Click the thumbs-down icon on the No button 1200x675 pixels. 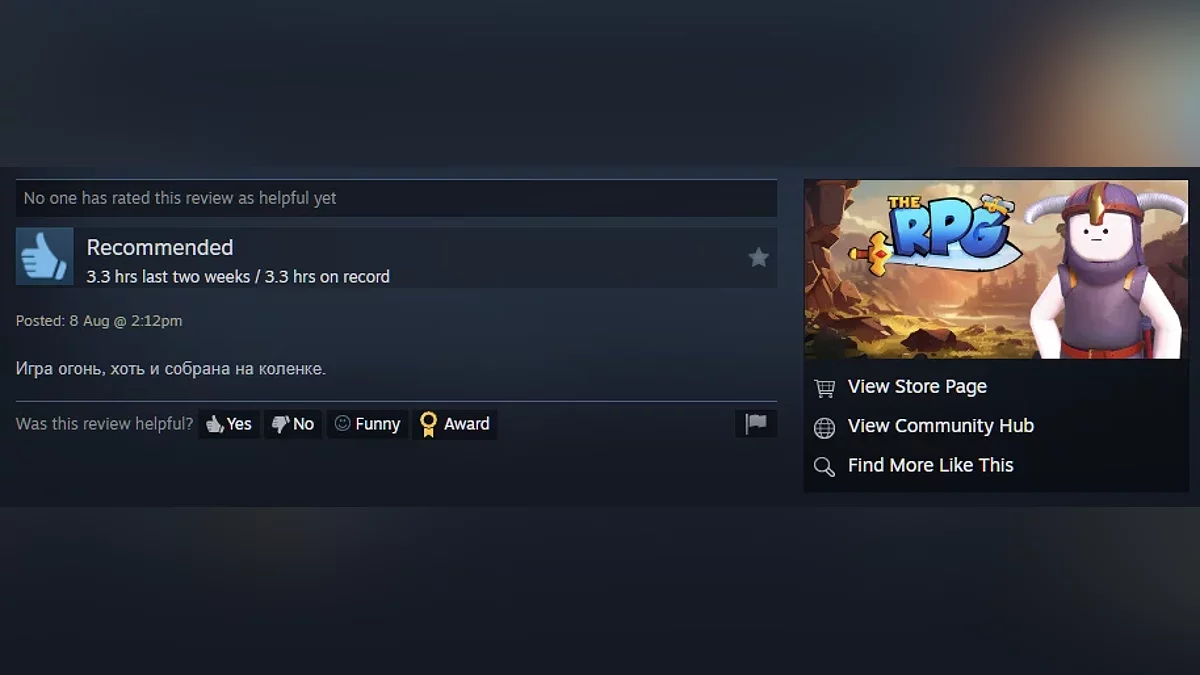[280, 424]
